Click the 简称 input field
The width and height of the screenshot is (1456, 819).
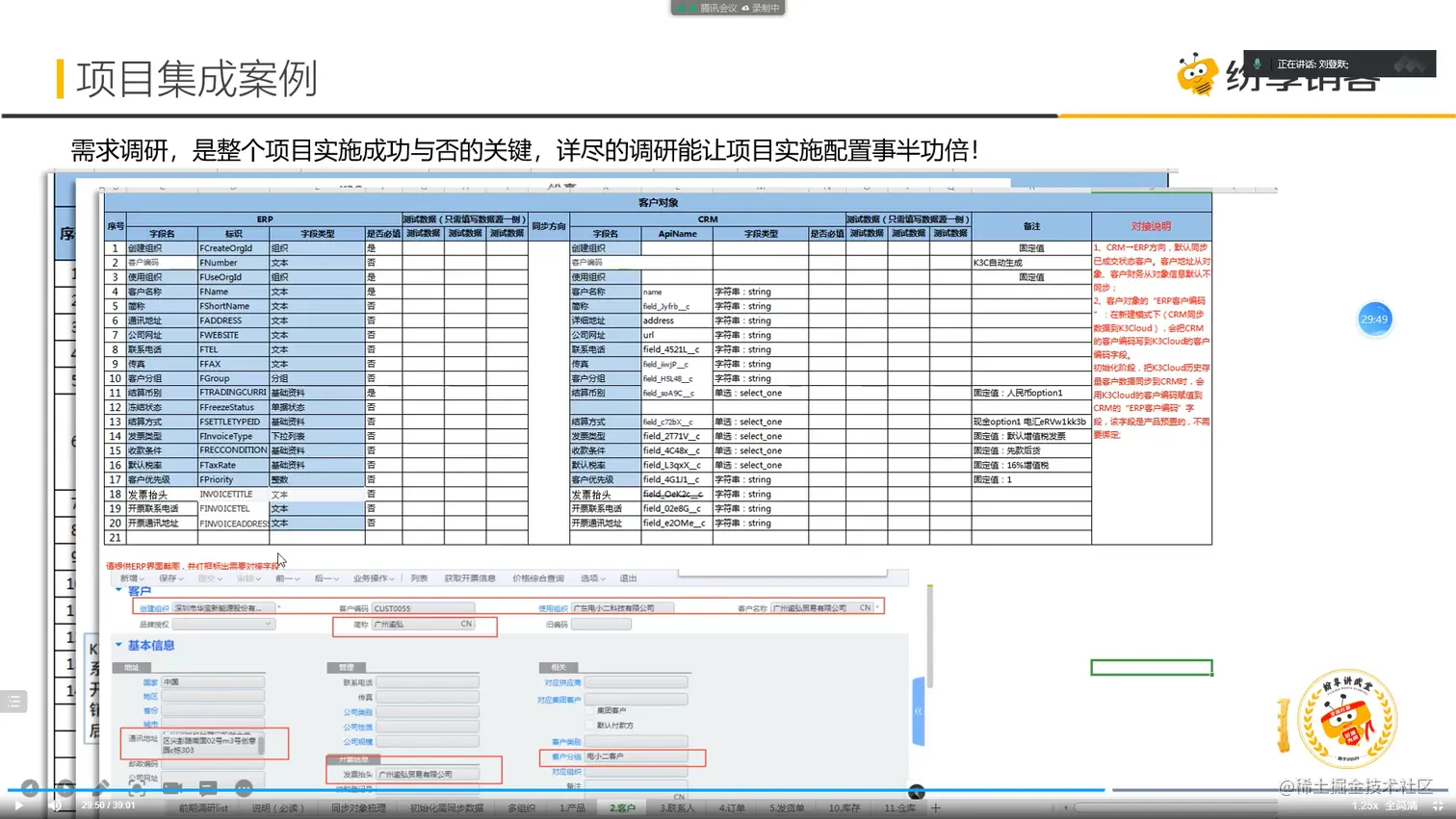coord(423,624)
